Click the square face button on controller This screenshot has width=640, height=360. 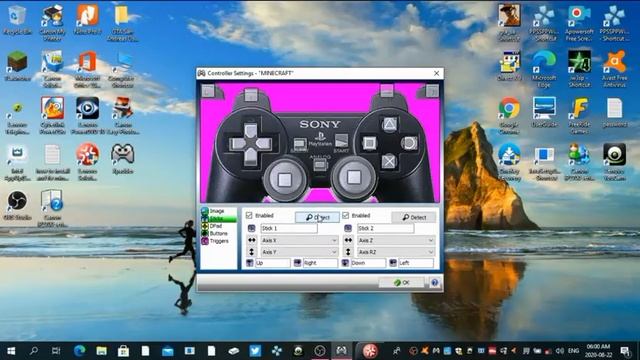click(369, 143)
